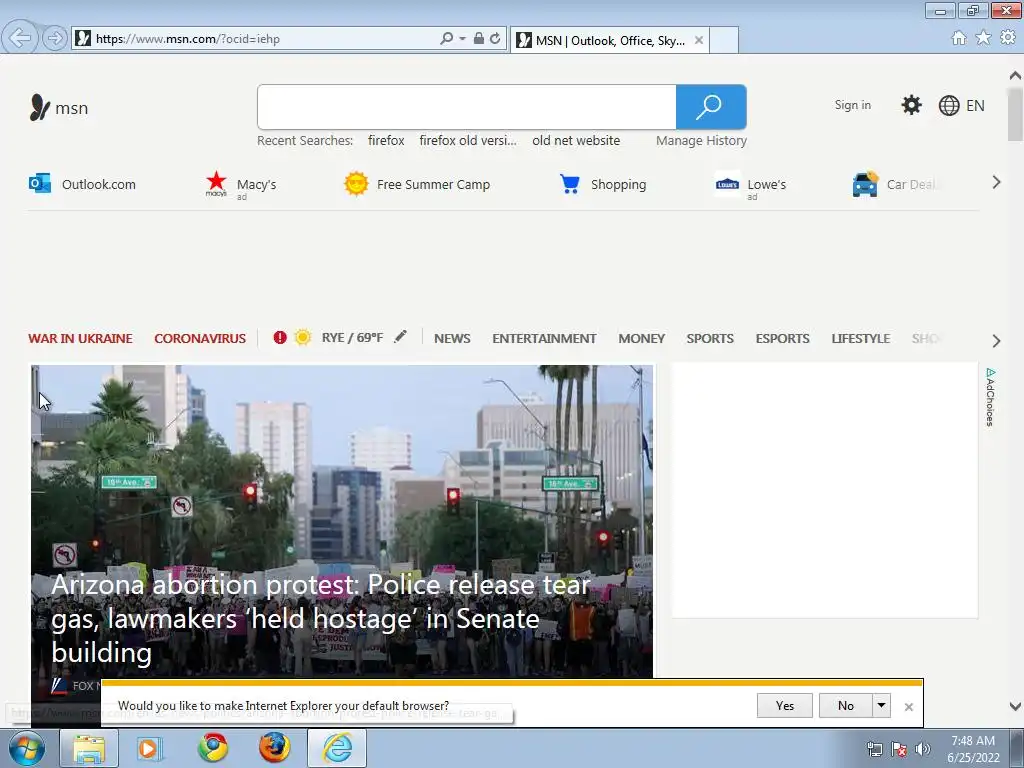Open the EN language globe selector
Viewport: 1024px width, 768px height.
click(x=961, y=105)
